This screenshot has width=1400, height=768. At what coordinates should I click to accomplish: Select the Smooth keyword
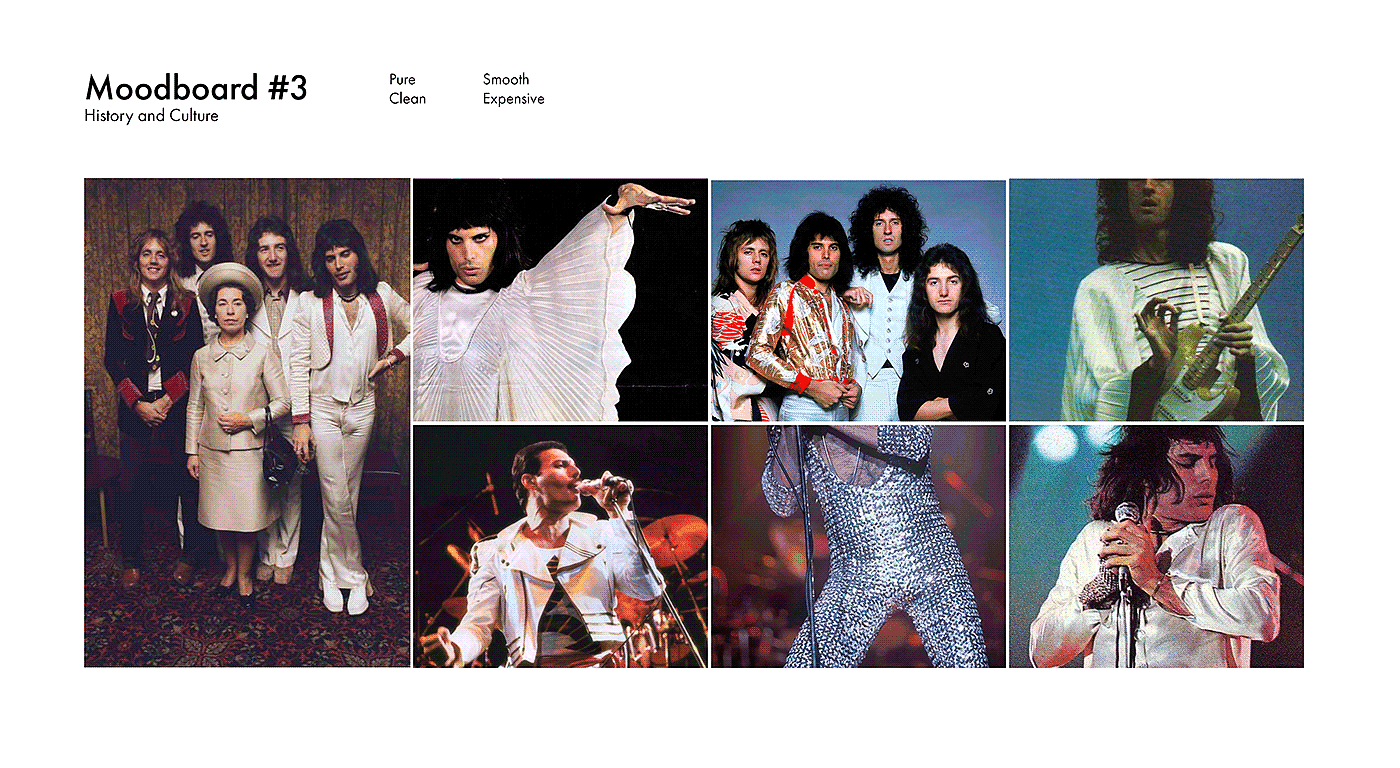[x=506, y=79]
